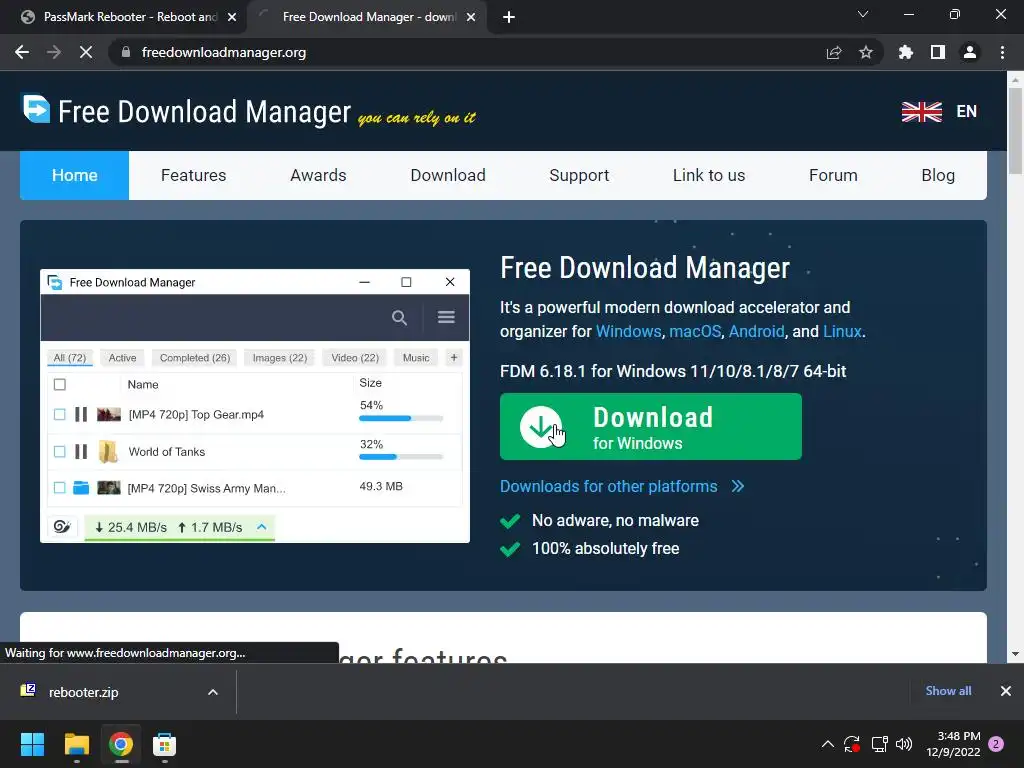
Task: Follow the Linux link
Action: [x=842, y=331]
